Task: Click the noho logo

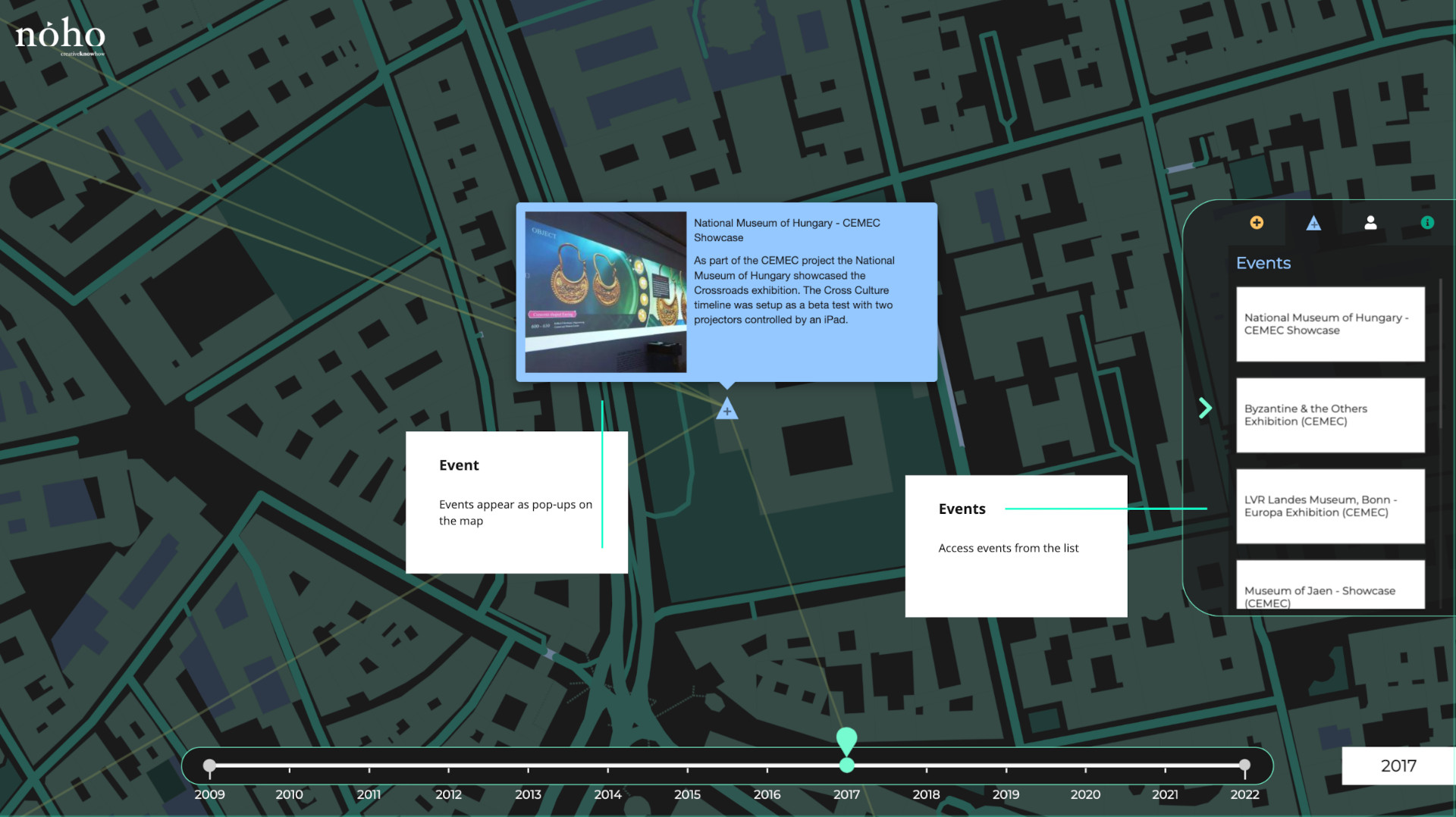Action: (60, 36)
